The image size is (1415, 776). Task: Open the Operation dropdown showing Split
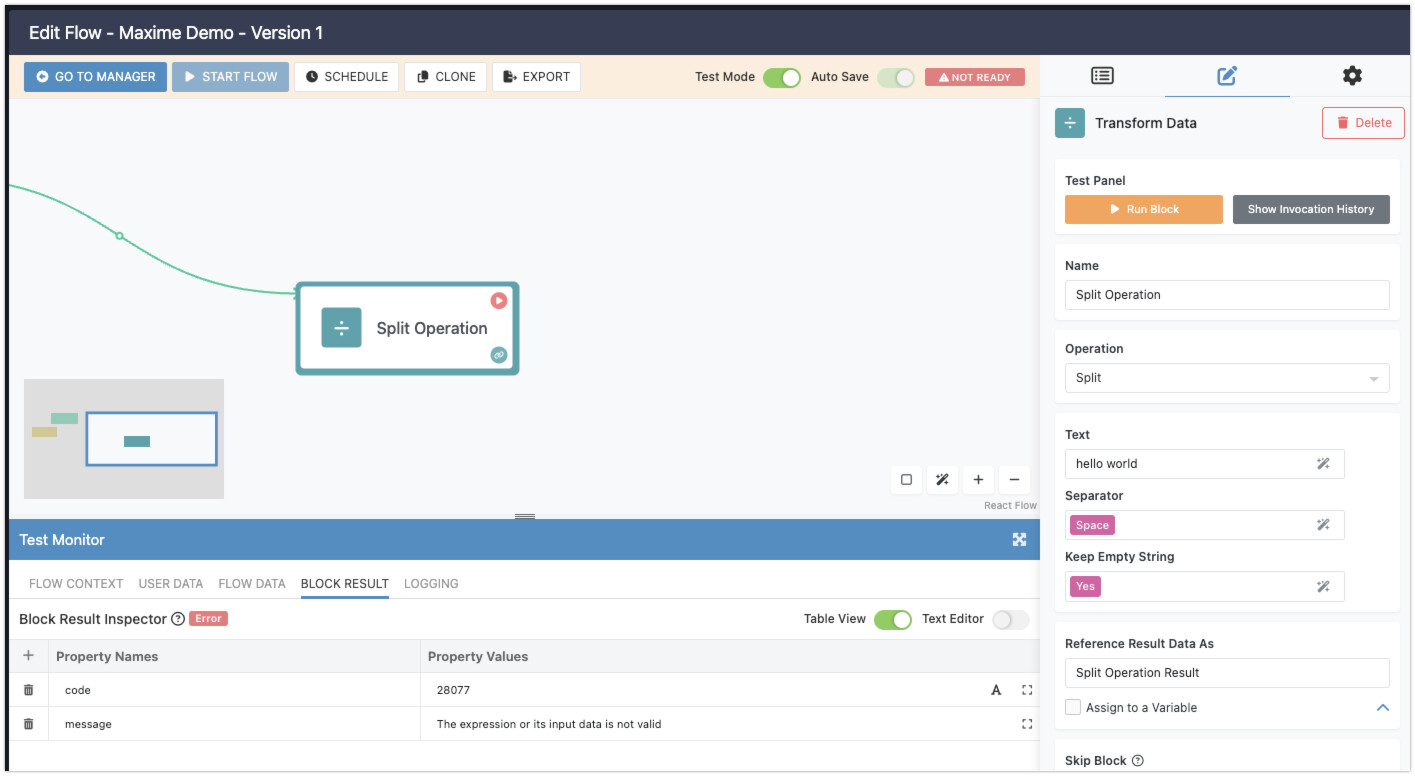tap(1226, 378)
